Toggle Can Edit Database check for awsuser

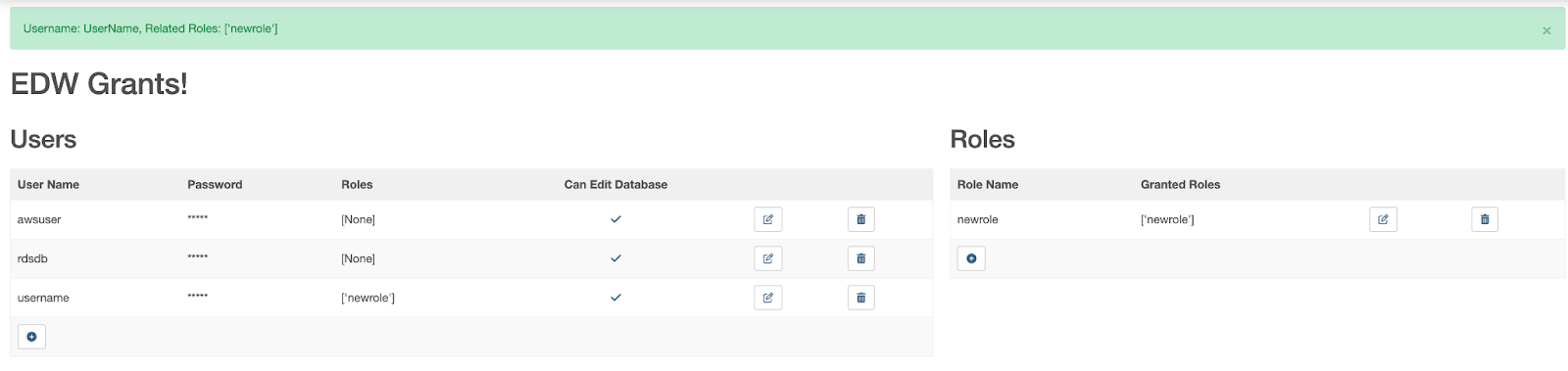click(x=615, y=219)
